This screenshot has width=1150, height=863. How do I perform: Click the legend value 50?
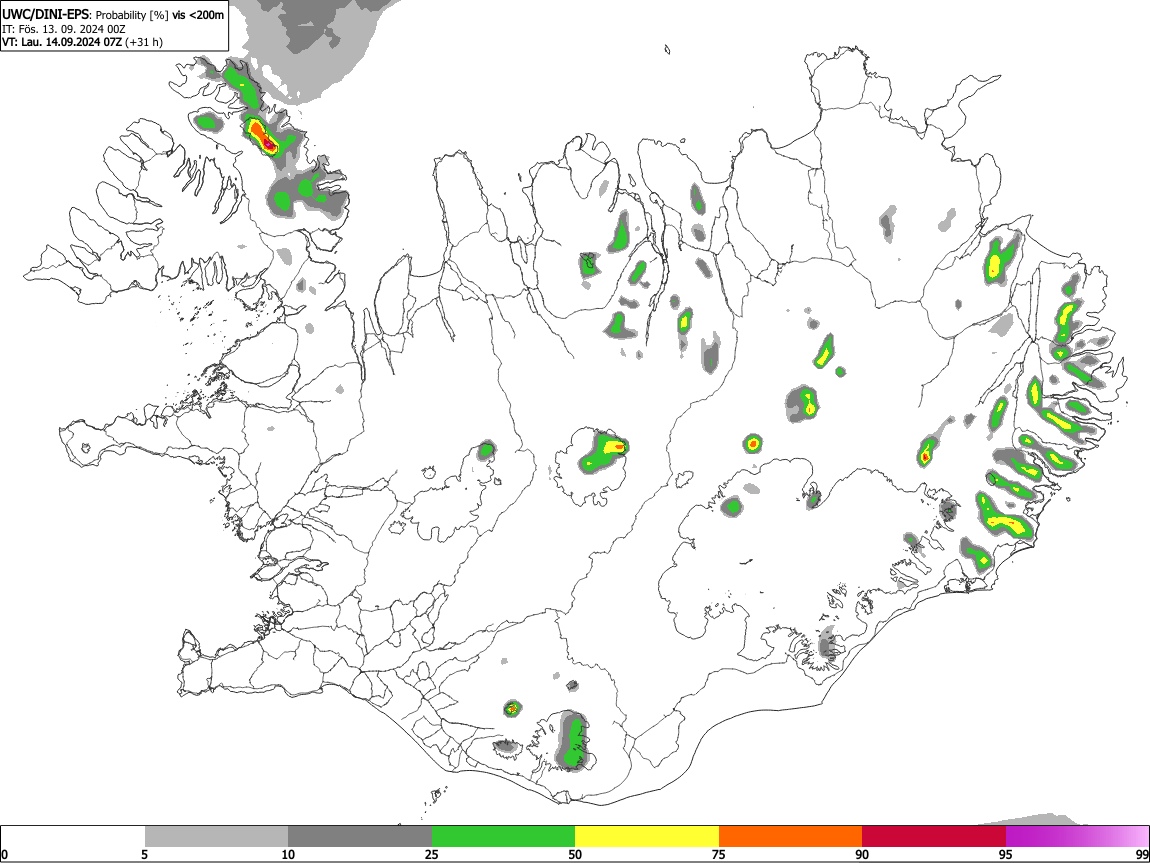(575, 854)
